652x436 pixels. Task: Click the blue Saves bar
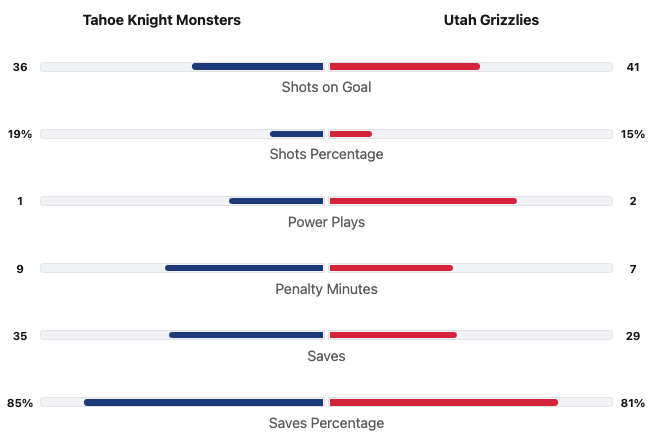(246, 335)
